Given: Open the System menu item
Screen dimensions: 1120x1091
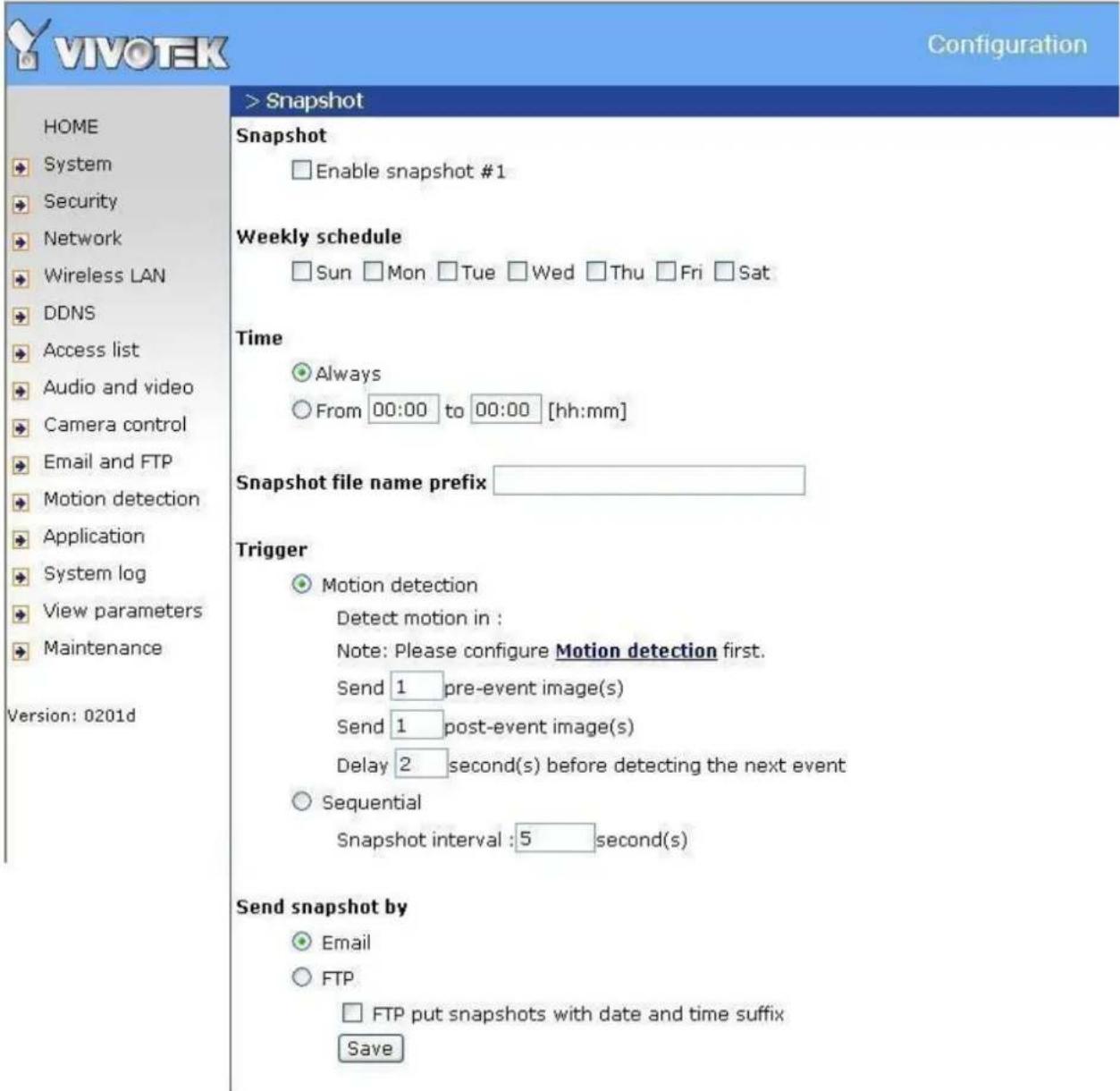Looking at the screenshot, I should (x=78, y=165).
